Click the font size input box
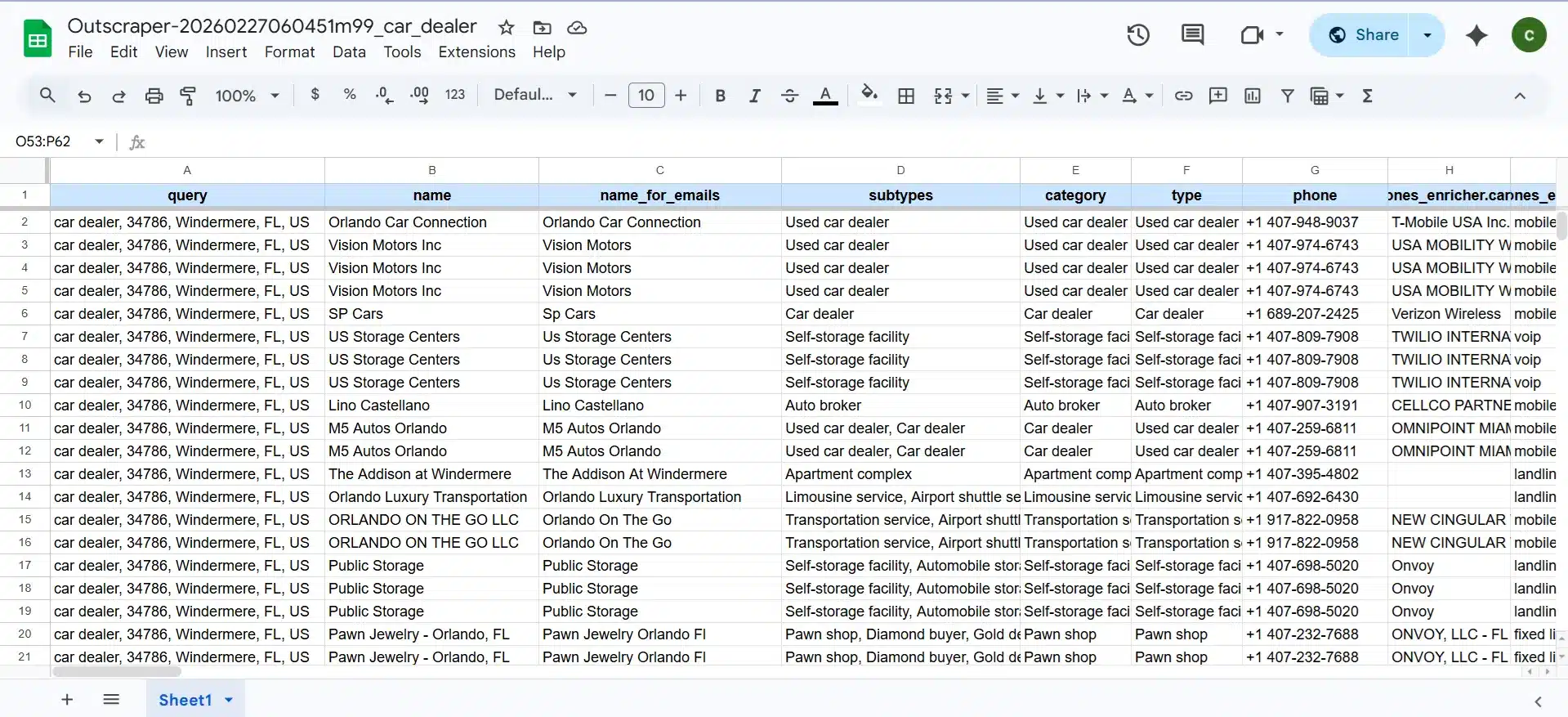This screenshot has width=1568, height=717. point(646,96)
